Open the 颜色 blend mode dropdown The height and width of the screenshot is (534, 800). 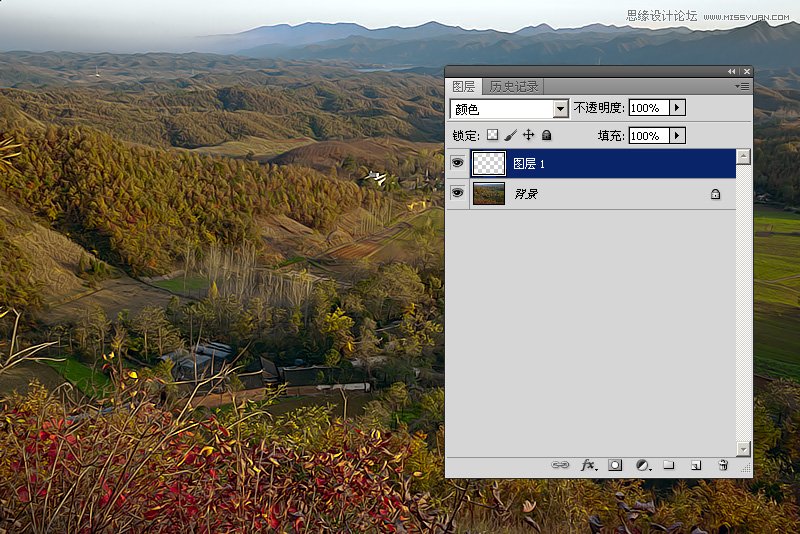pos(509,109)
